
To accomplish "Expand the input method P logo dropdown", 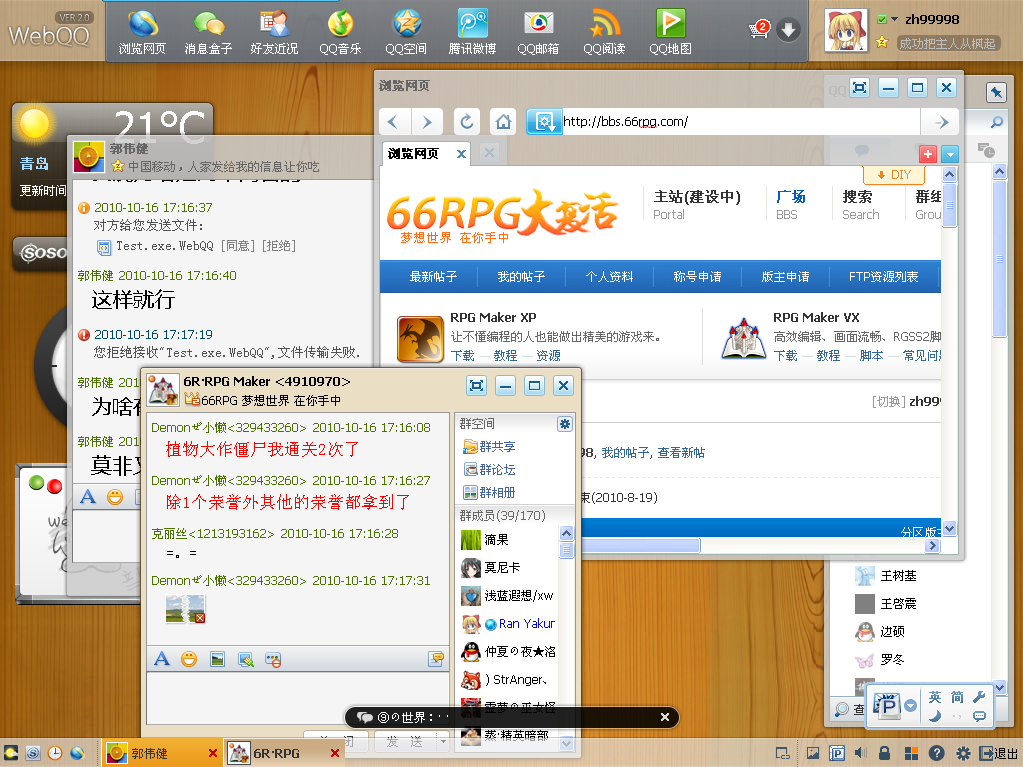I will coord(910,705).
